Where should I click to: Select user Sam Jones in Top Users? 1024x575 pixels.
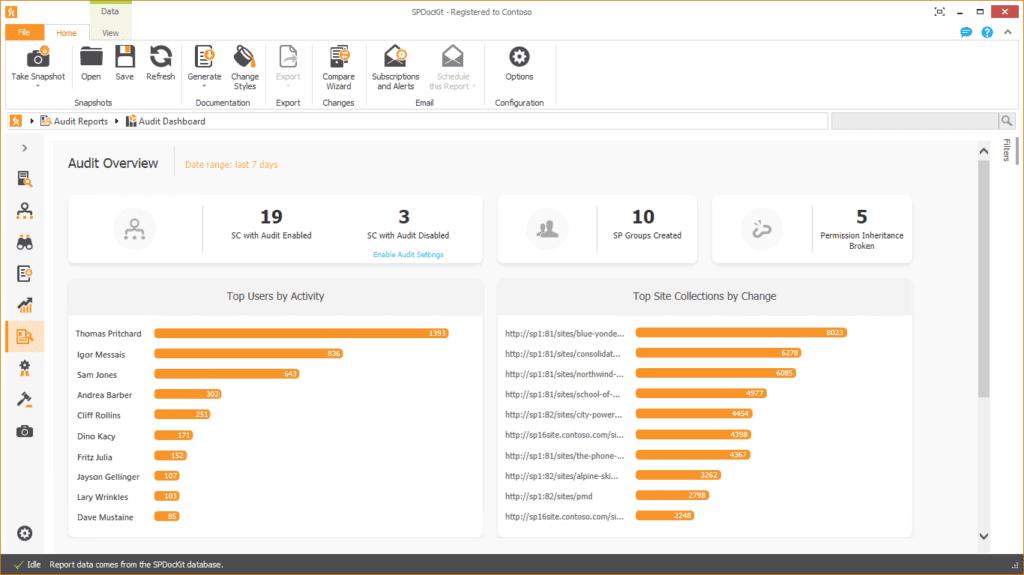(x=97, y=374)
